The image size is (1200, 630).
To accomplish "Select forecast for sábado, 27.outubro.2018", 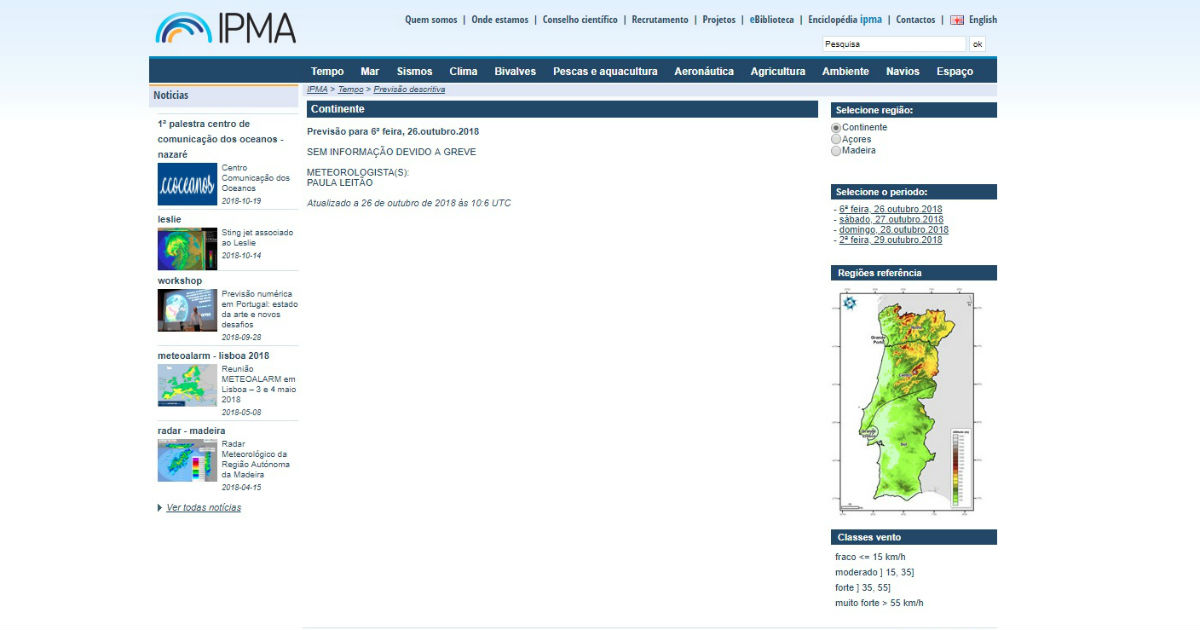I will point(891,220).
